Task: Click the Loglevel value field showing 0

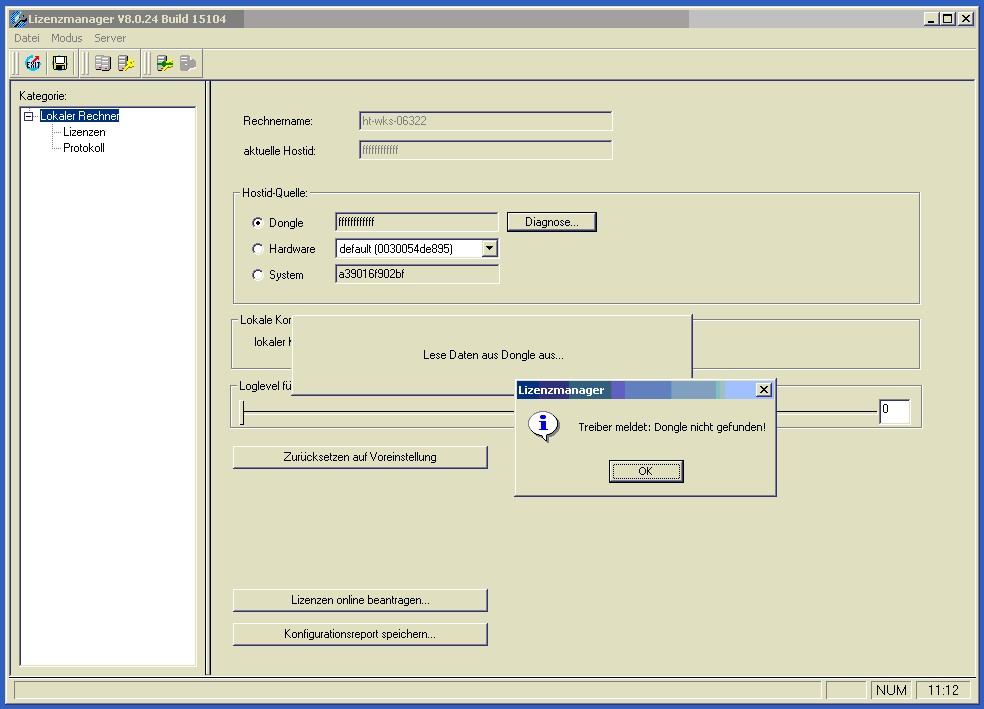Action: [x=894, y=411]
